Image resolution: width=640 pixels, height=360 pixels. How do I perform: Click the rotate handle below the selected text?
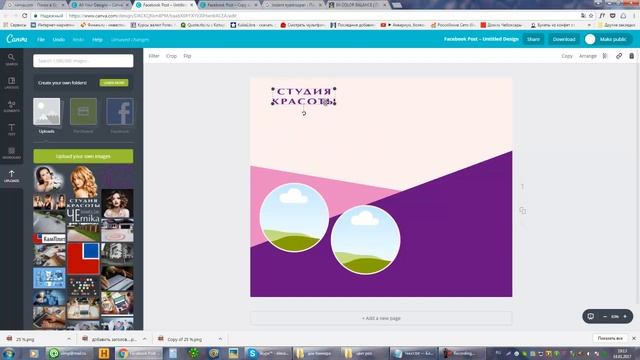[304, 113]
